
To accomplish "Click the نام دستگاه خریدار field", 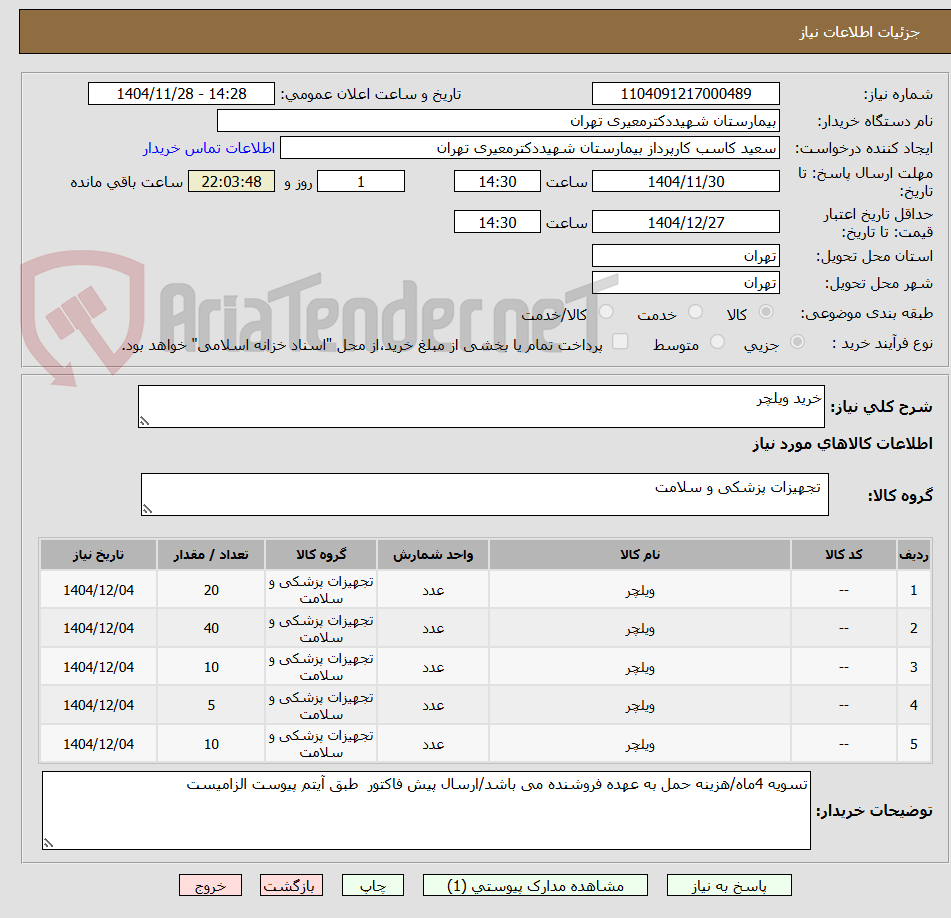I will pyautogui.click(x=498, y=121).
